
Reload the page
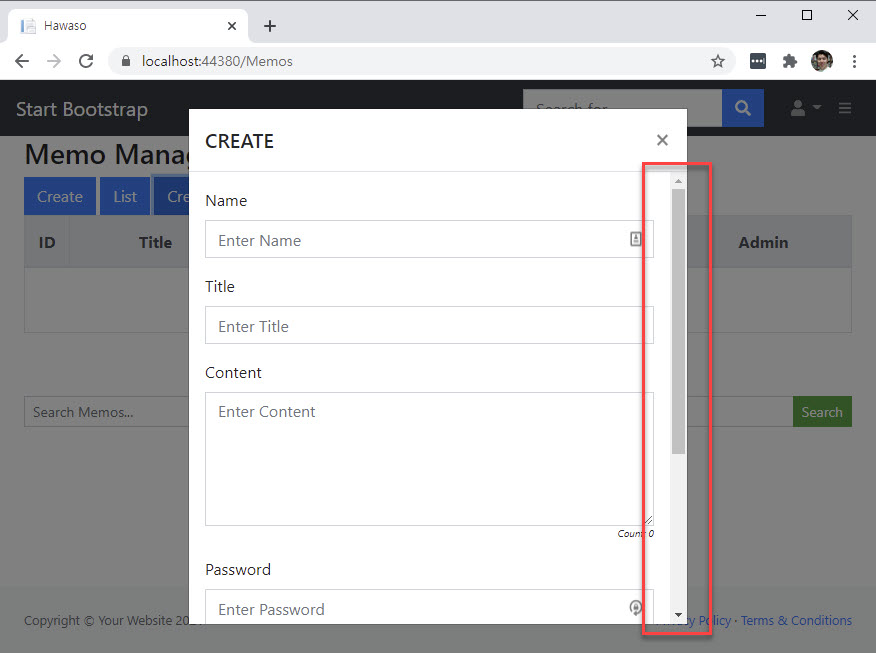[x=86, y=61]
